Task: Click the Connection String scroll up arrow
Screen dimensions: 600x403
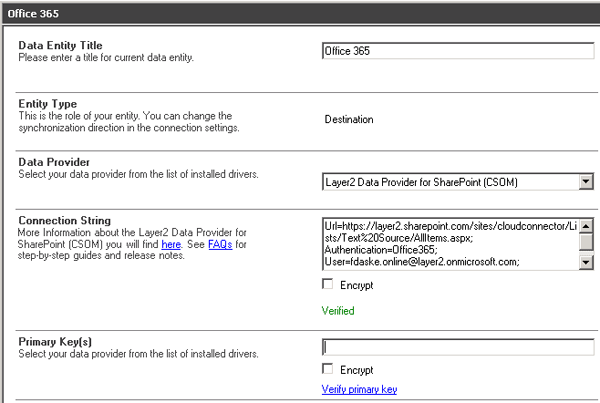Action: point(585,224)
